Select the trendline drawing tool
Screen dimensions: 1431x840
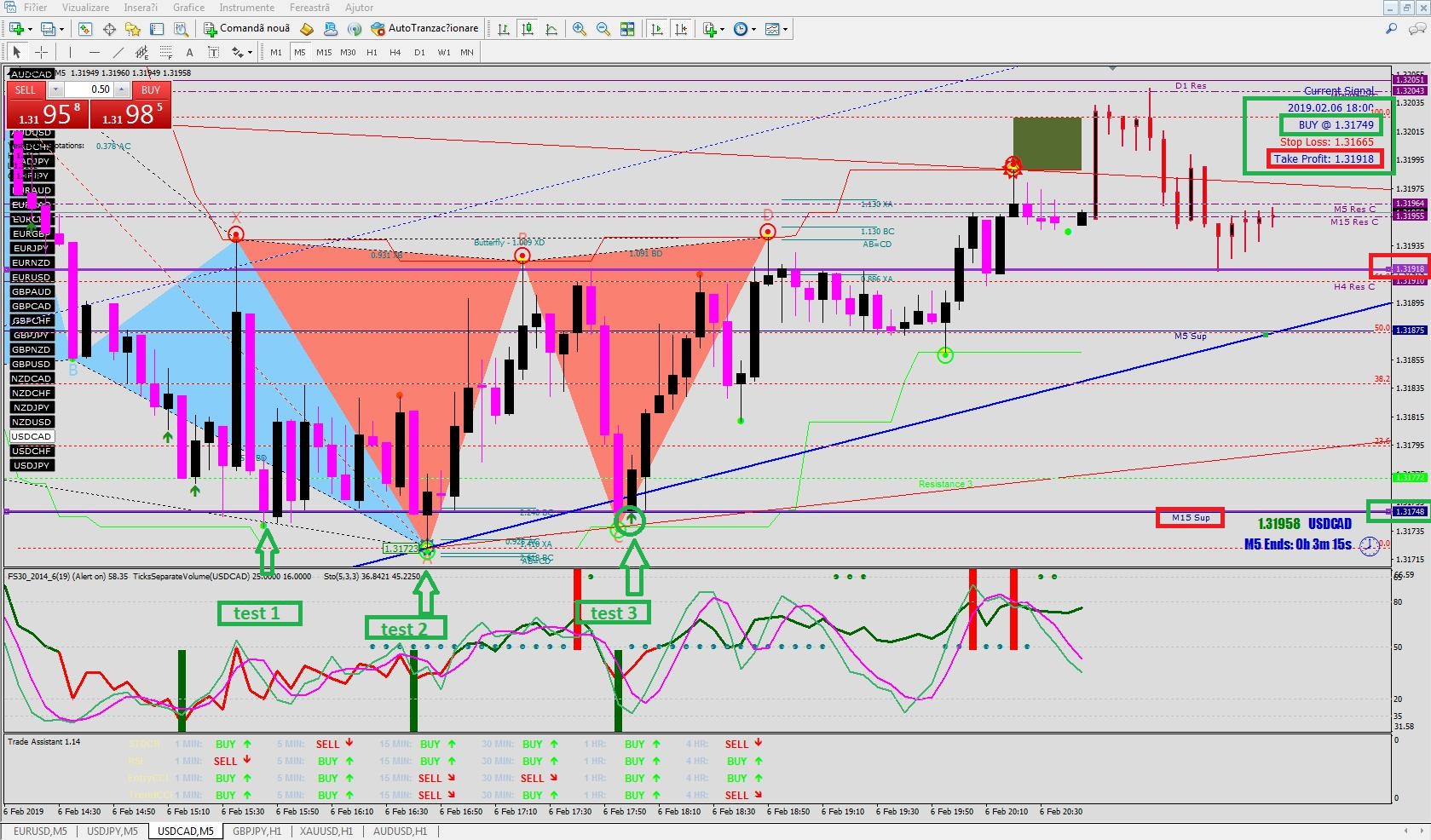point(118,53)
